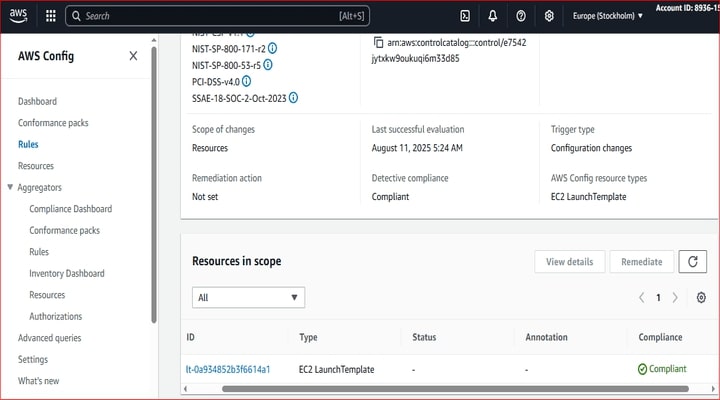Click the Compliant status in table row
The height and width of the screenshot is (400, 720).
(x=662, y=369)
